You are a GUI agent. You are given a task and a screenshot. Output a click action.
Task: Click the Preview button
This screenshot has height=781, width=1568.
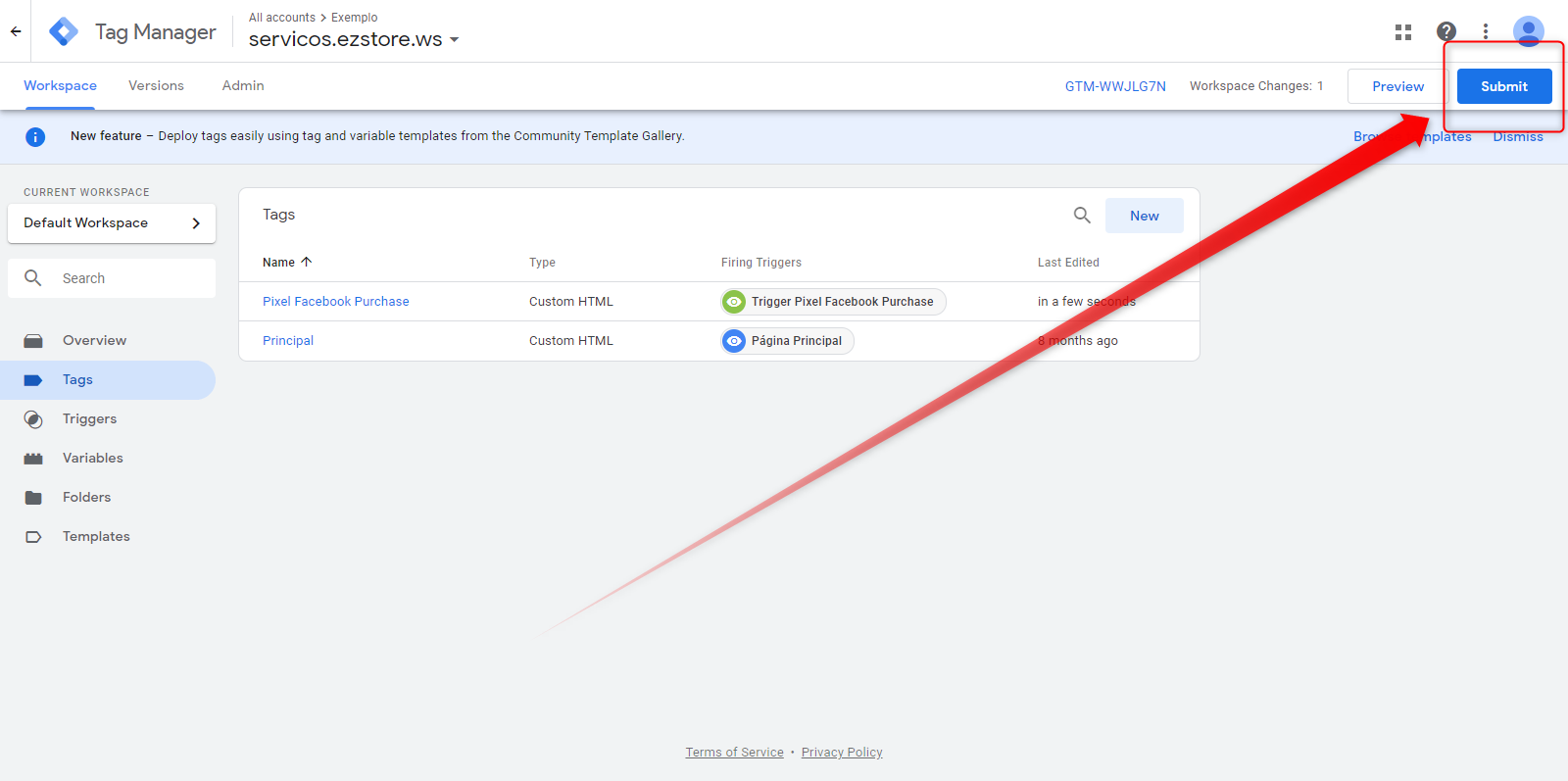pos(1397,86)
